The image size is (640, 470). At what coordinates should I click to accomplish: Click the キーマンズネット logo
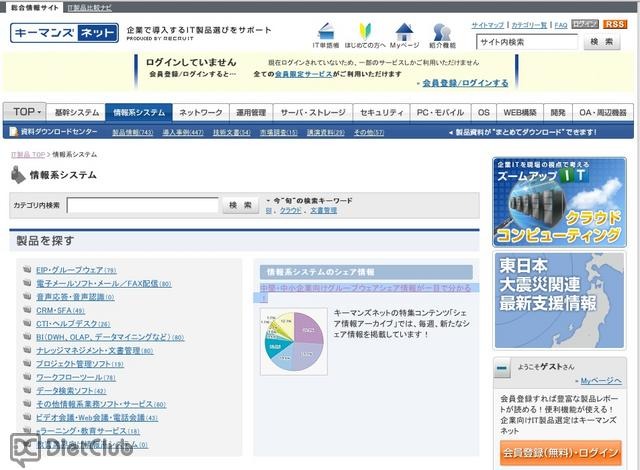point(63,33)
